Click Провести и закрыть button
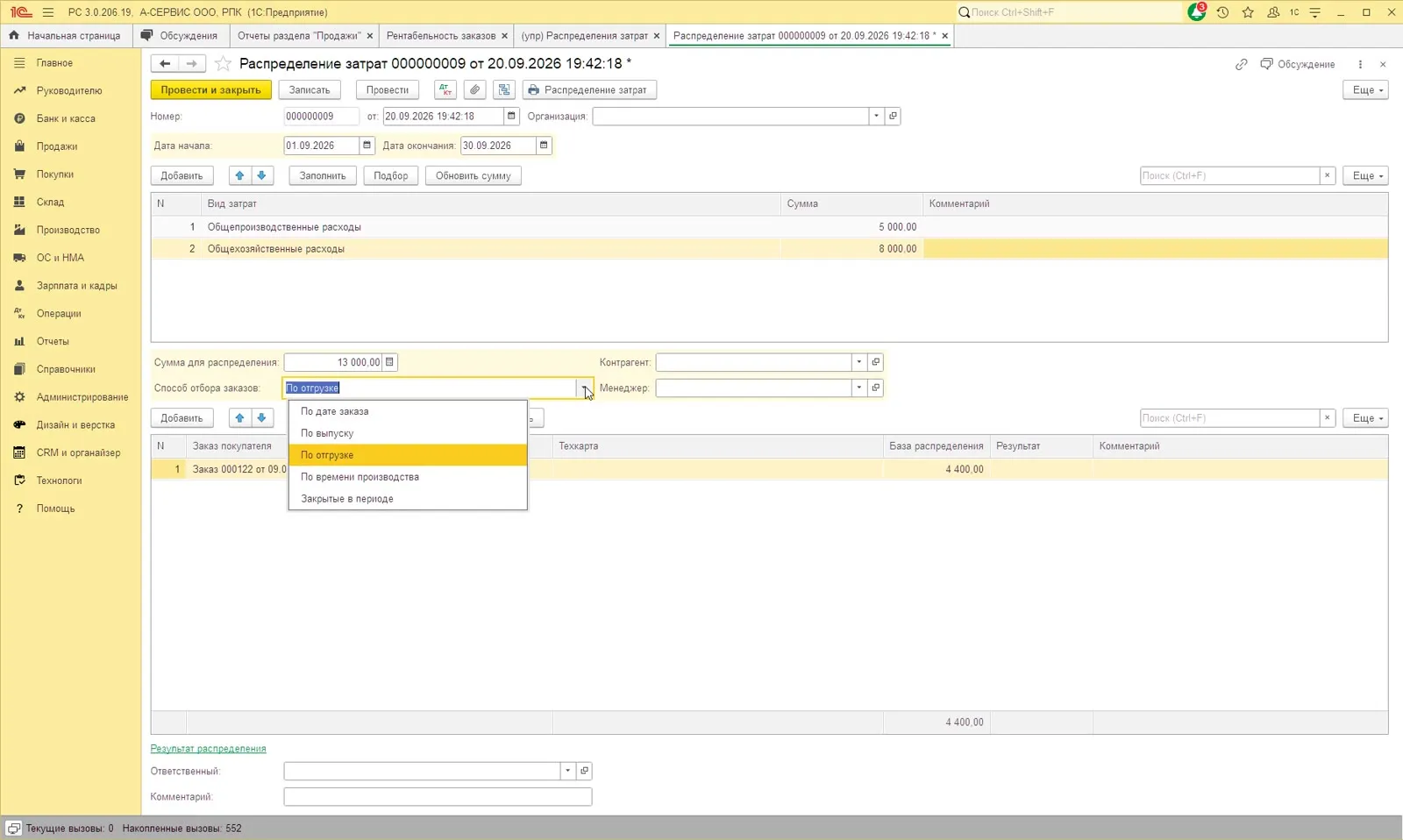The width and height of the screenshot is (1403, 840). [210, 89]
